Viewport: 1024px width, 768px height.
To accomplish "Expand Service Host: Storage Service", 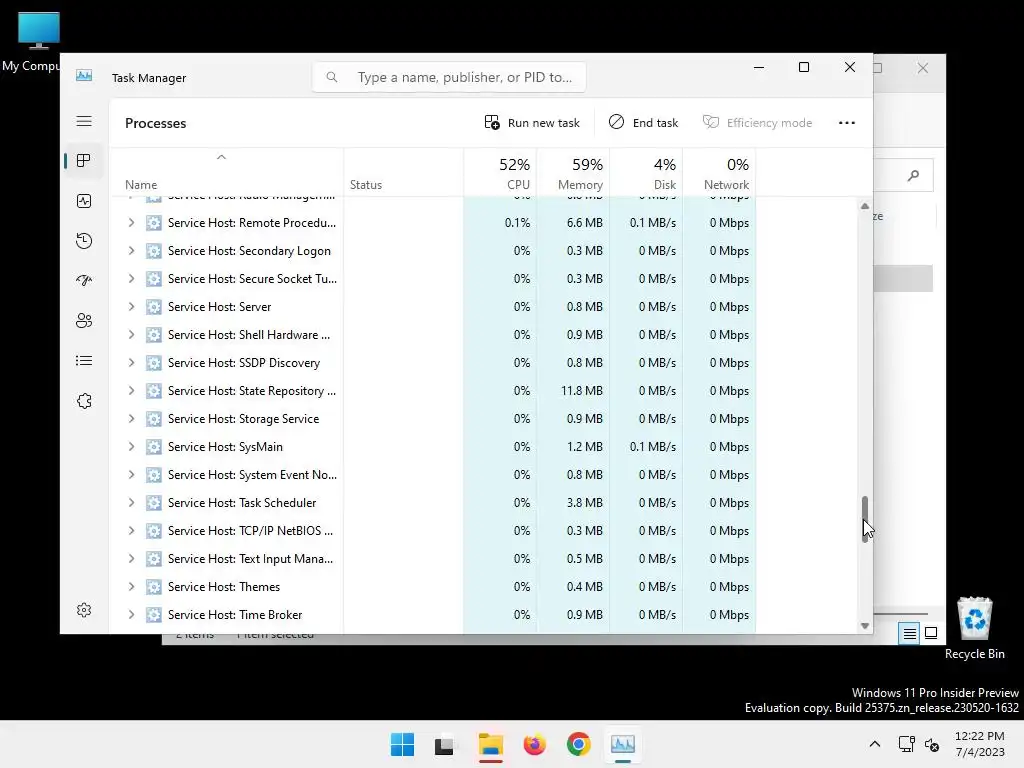I will click(131, 419).
